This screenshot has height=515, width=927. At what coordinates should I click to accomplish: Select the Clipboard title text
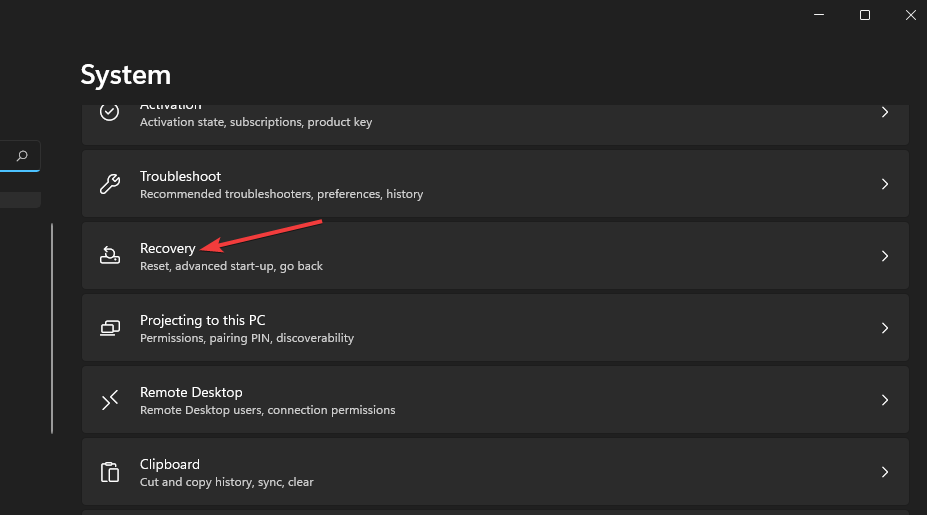click(x=170, y=464)
